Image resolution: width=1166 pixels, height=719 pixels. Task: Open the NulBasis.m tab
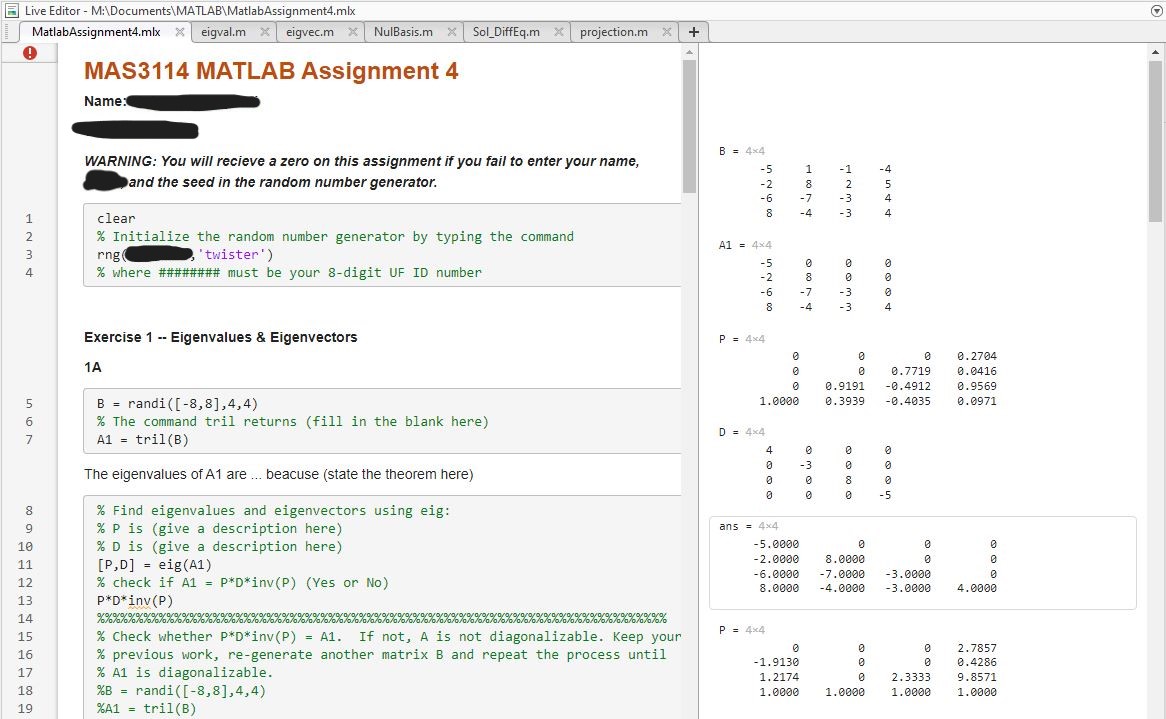coord(403,32)
